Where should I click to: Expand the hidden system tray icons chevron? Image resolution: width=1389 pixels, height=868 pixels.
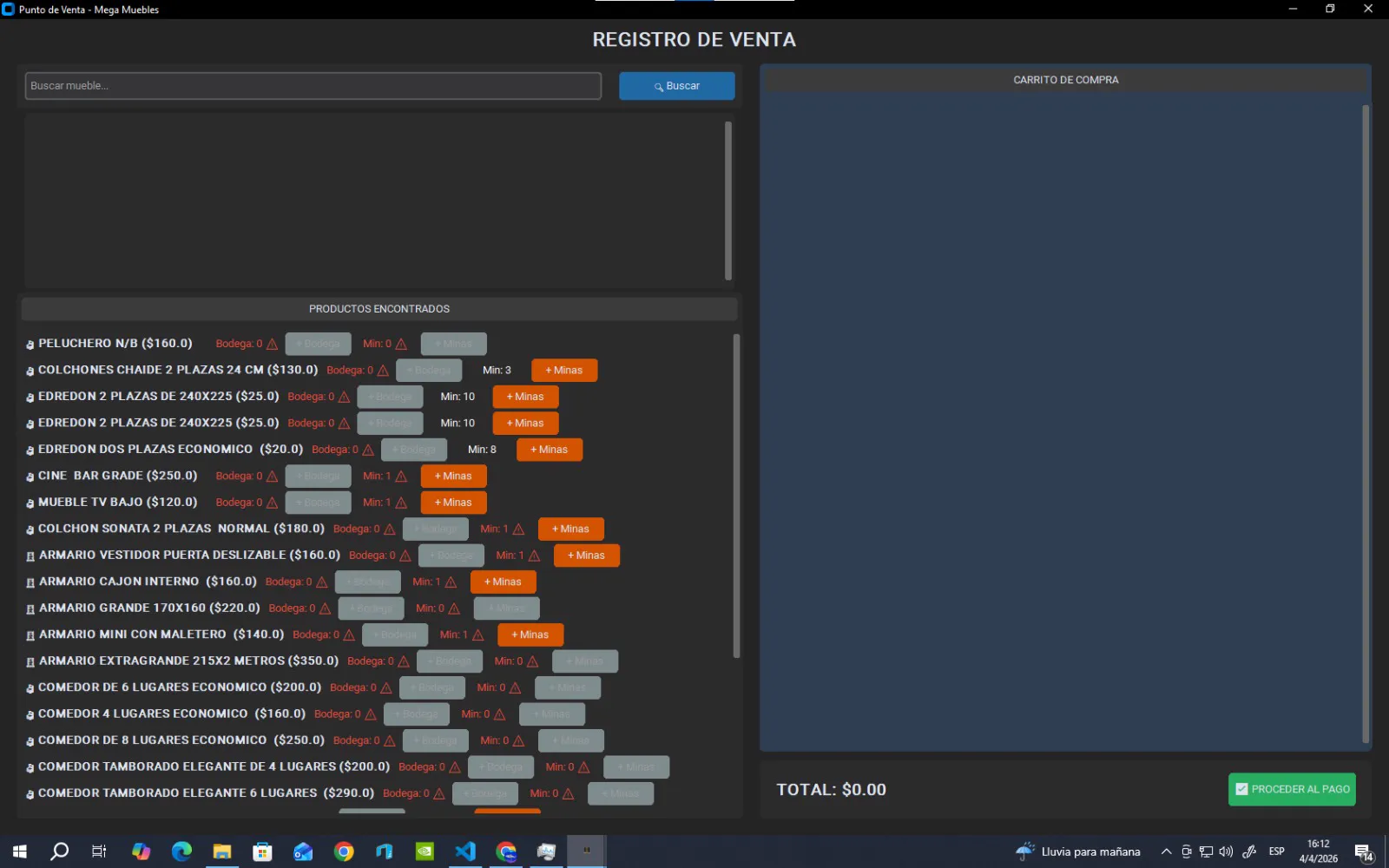[1166, 852]
